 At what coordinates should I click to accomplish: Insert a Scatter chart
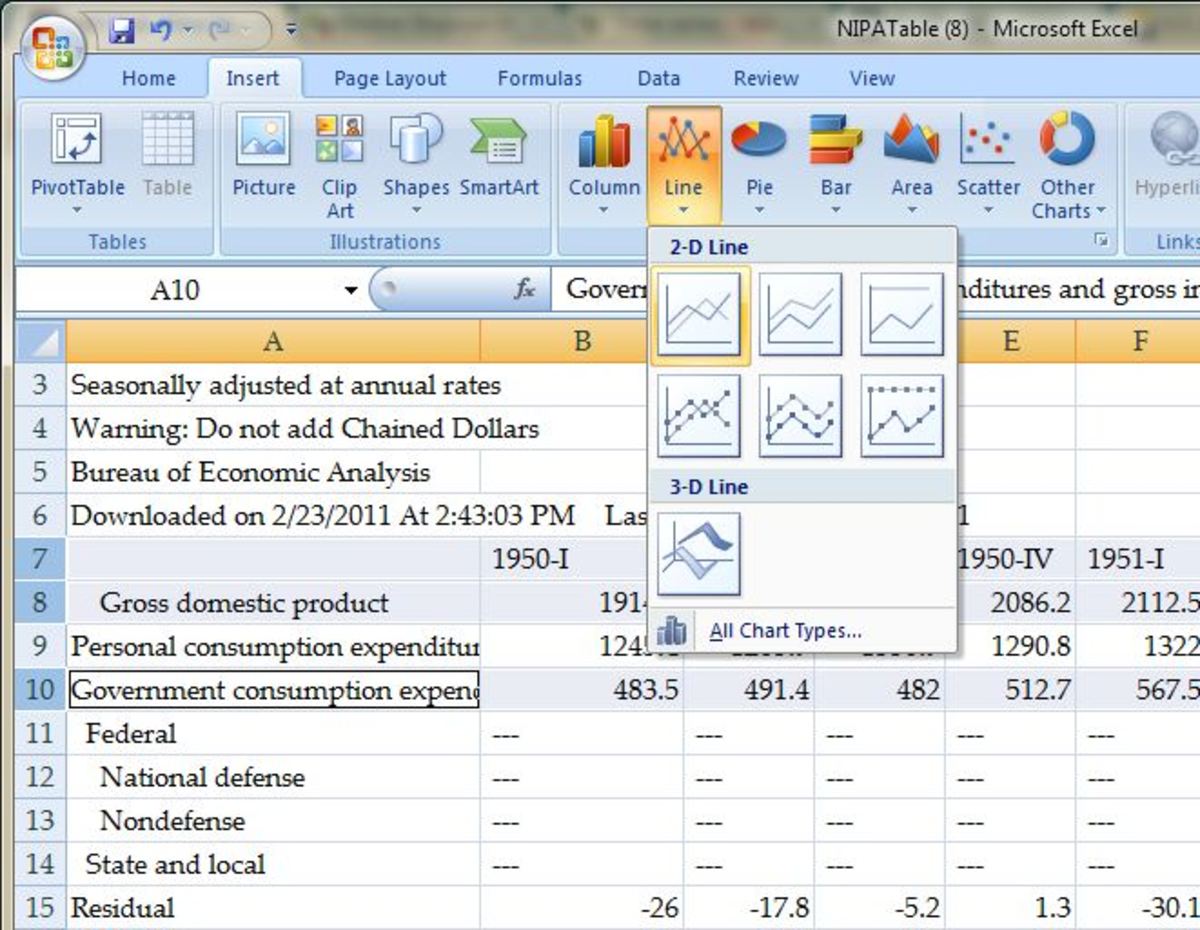click(987, 160)
